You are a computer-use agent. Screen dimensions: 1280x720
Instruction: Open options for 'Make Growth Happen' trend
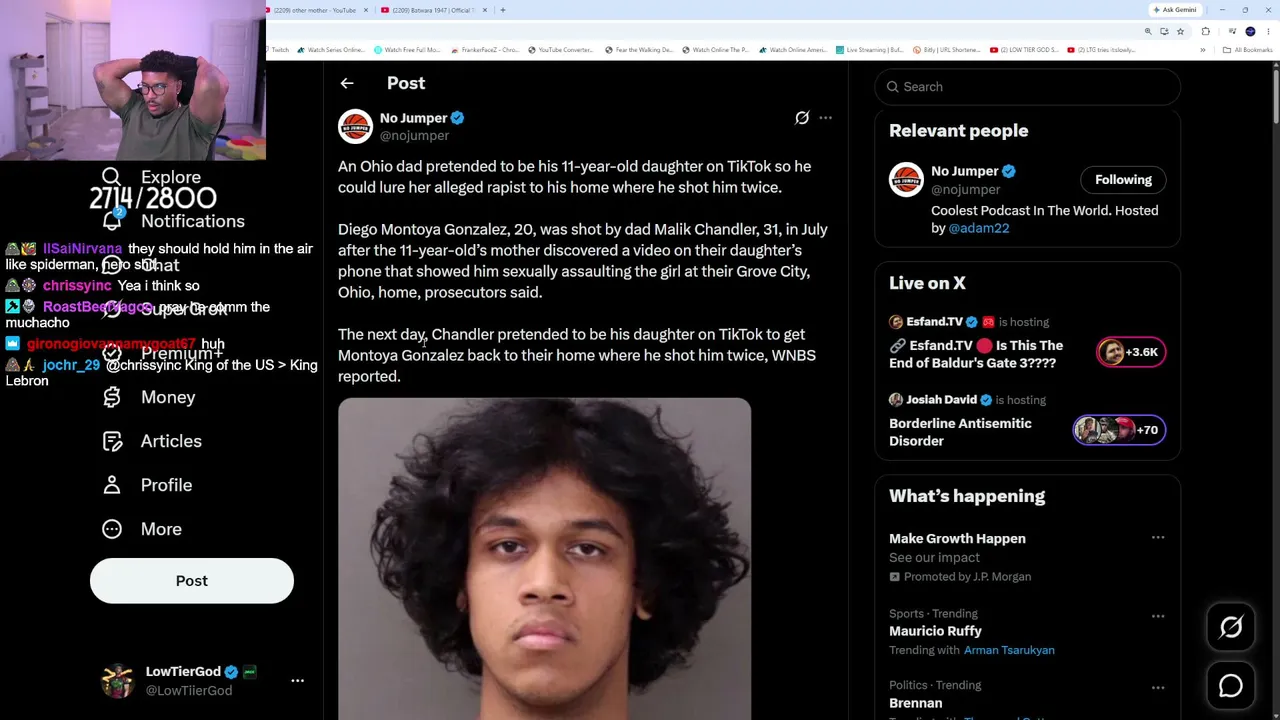pyautogui.click(x=1158, y=538)
